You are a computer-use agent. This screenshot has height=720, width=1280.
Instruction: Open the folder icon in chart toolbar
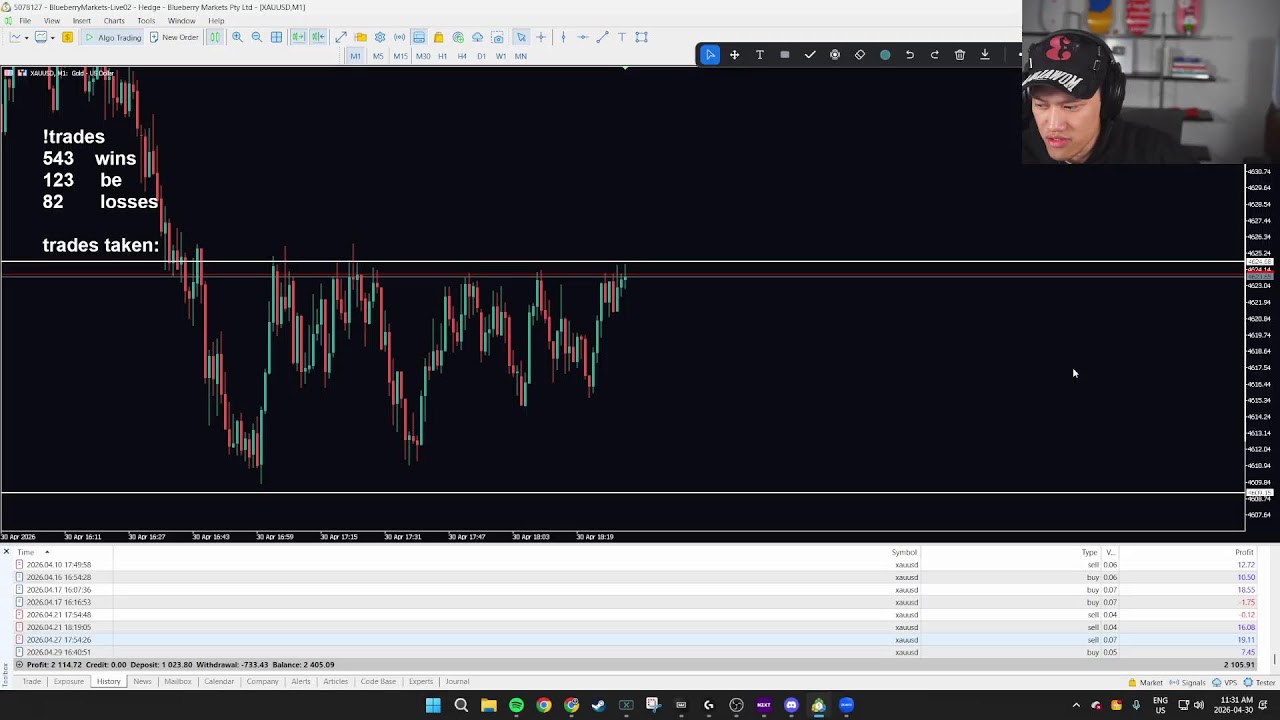click(360, 37)
